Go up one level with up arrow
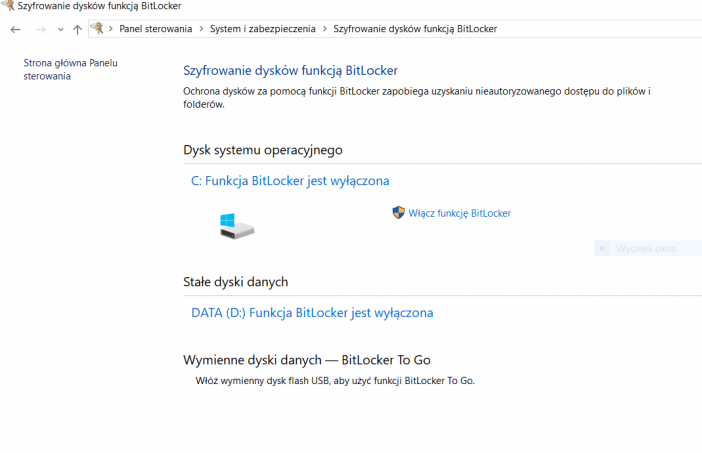Screen dimensions: 702x453 click(x=77, y=30)
